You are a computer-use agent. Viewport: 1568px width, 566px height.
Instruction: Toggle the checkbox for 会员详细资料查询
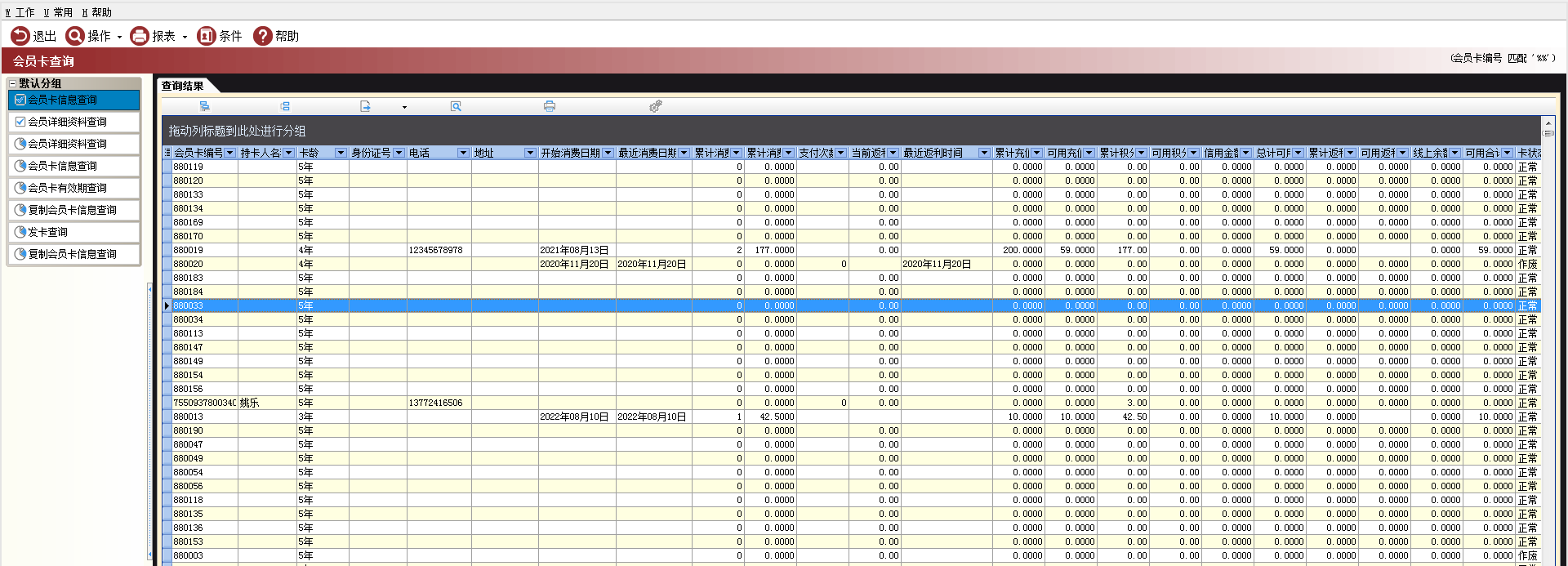tap(20, 122)
